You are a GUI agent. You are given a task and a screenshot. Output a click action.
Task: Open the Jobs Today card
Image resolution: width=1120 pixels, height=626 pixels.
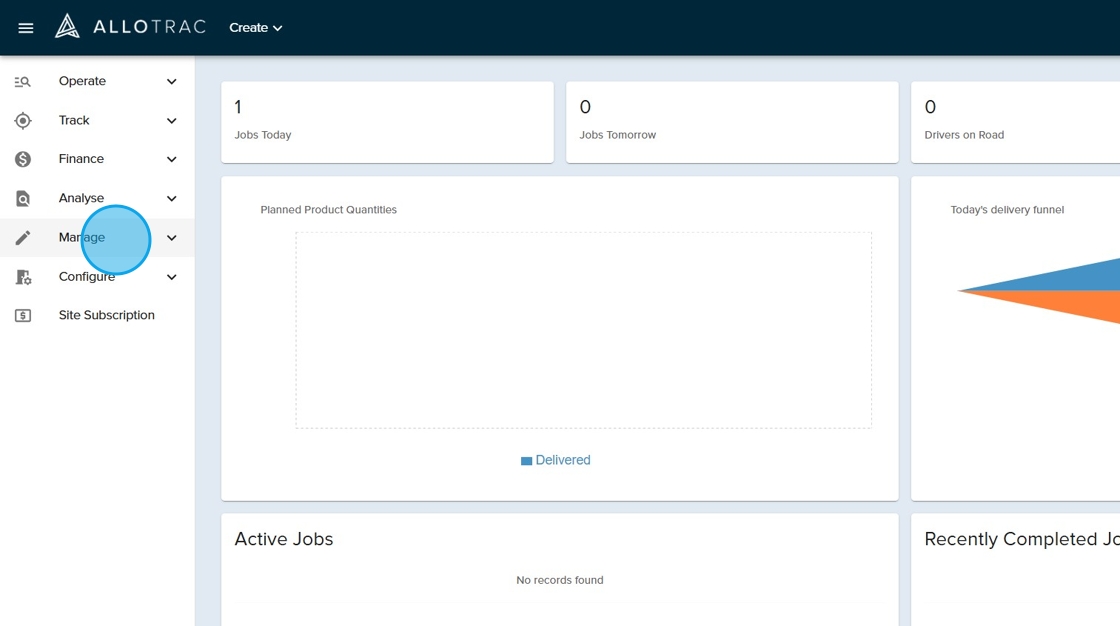coord(387,122)
